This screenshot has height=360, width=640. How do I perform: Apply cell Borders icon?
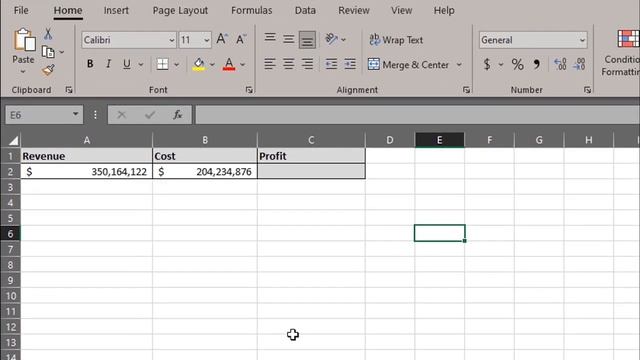pyautogui.click(x=162, y=64)
